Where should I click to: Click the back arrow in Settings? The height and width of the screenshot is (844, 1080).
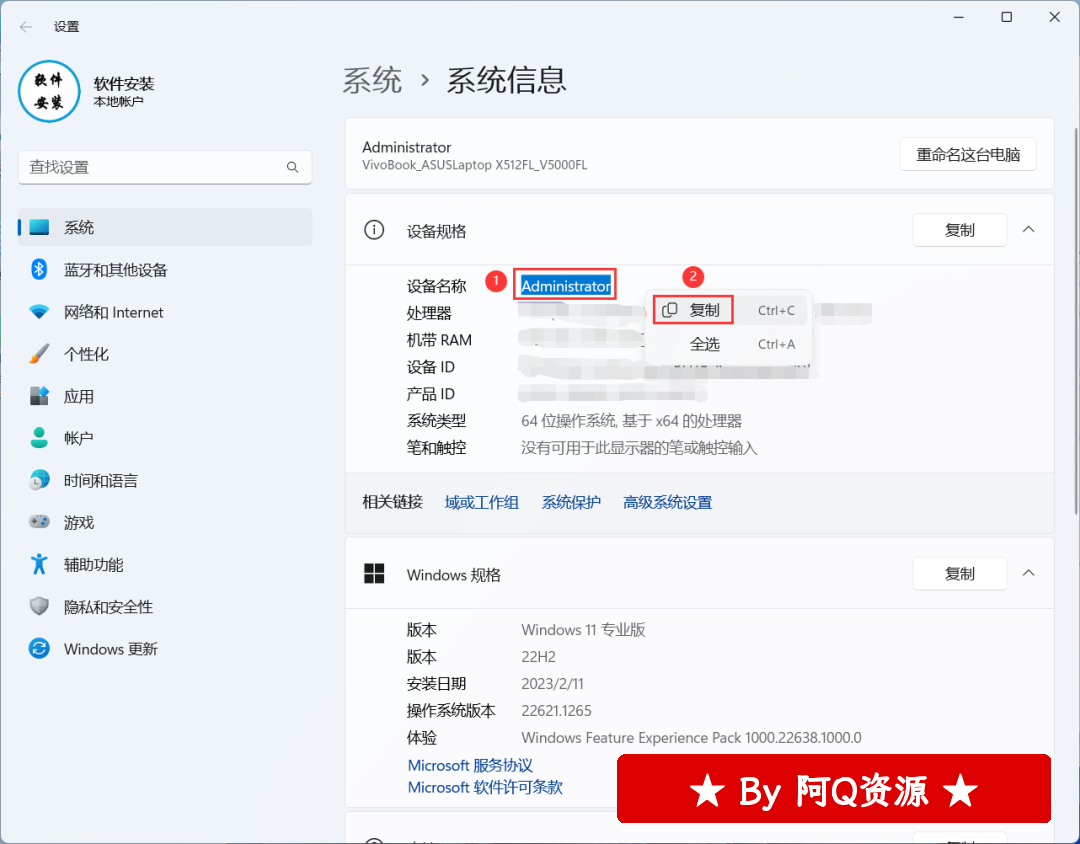[x=26, y=27]
